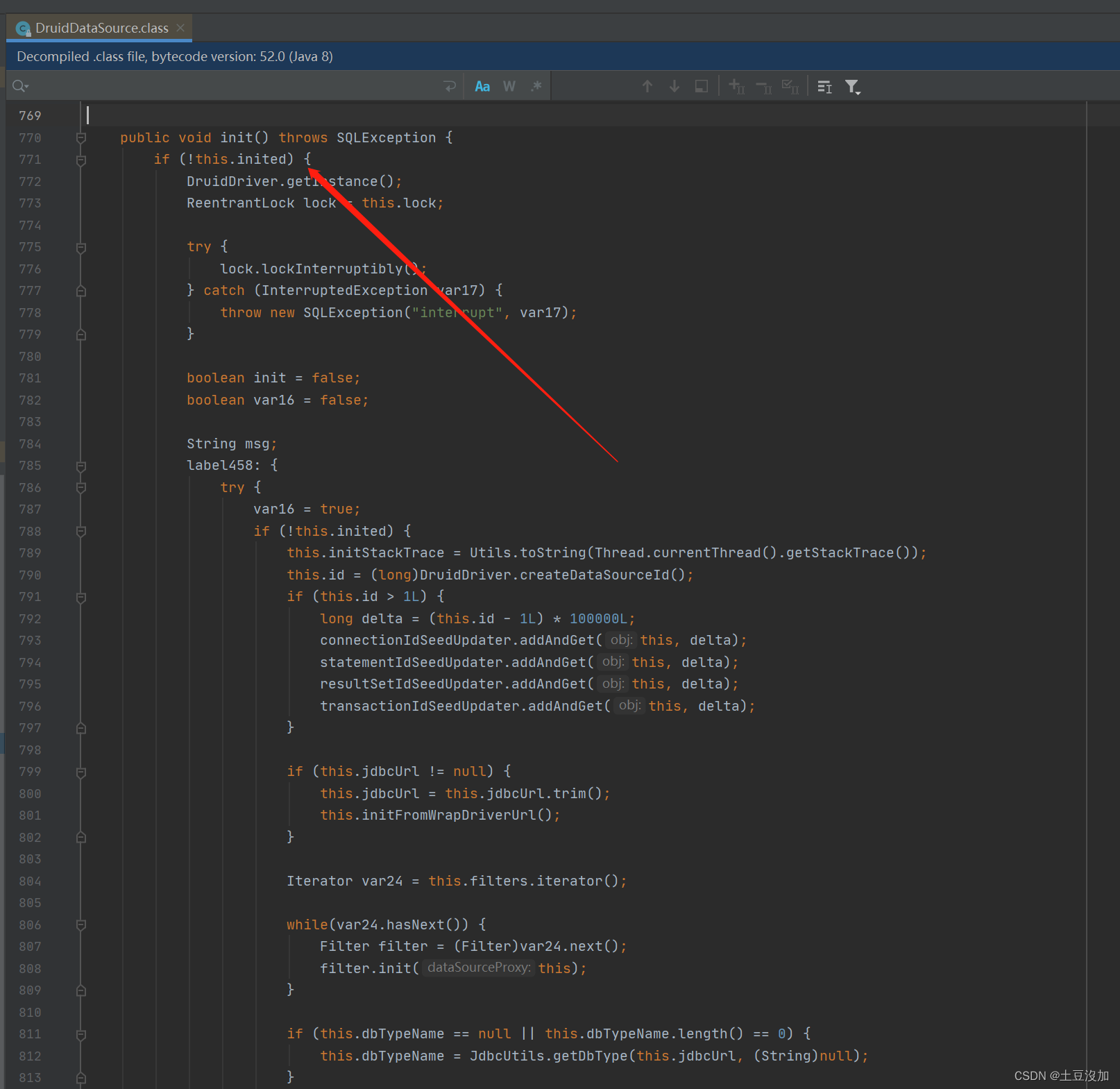The width and height of the screenshot is (1120, 1089).
Task: Click "statementIdSeedUpdater" on line 794
Action: [411, 662]
